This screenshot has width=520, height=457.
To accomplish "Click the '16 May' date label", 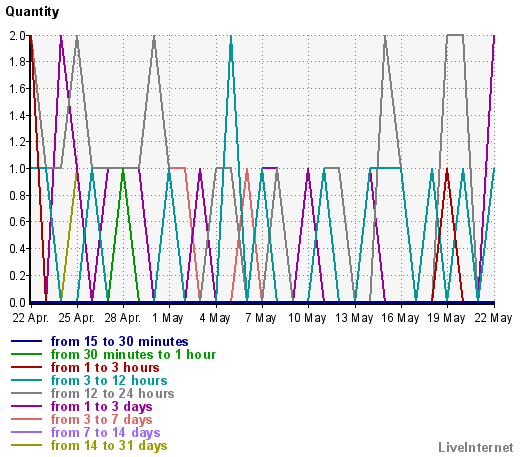I will 400,318.
